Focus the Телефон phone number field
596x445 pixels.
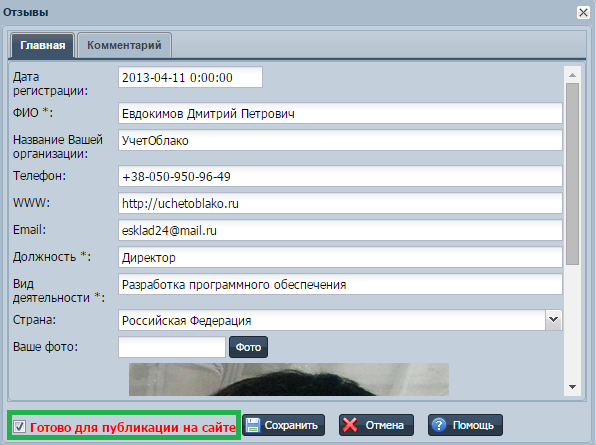click(340, 176)
